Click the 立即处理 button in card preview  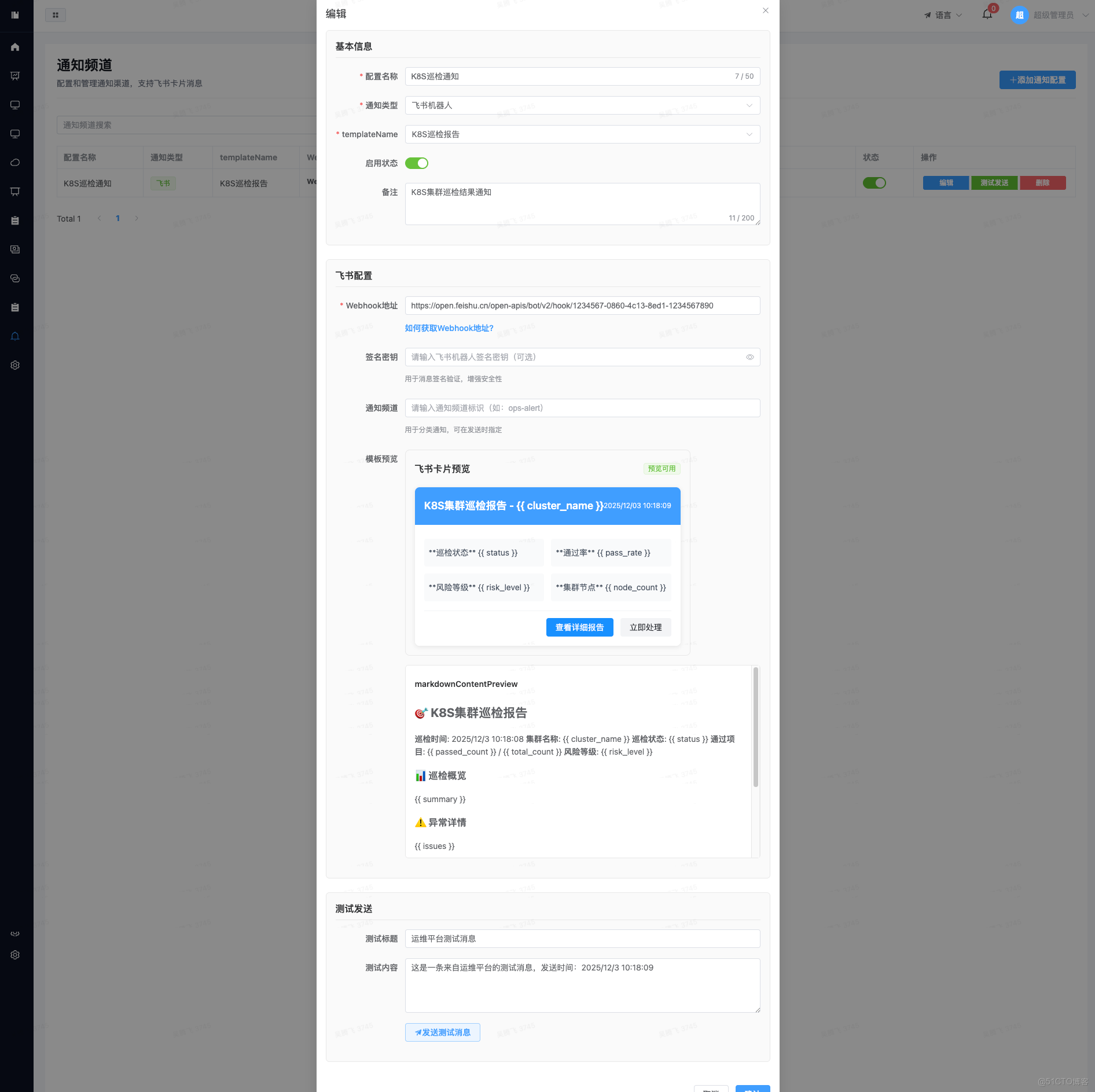tap(646, 627)
